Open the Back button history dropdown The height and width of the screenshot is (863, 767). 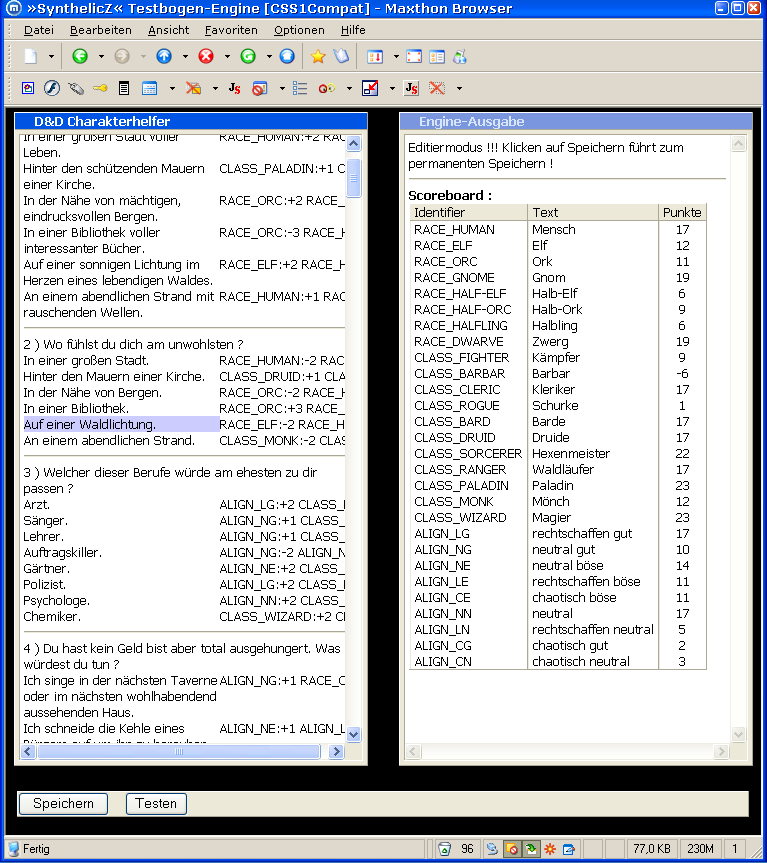pos(101,56)
